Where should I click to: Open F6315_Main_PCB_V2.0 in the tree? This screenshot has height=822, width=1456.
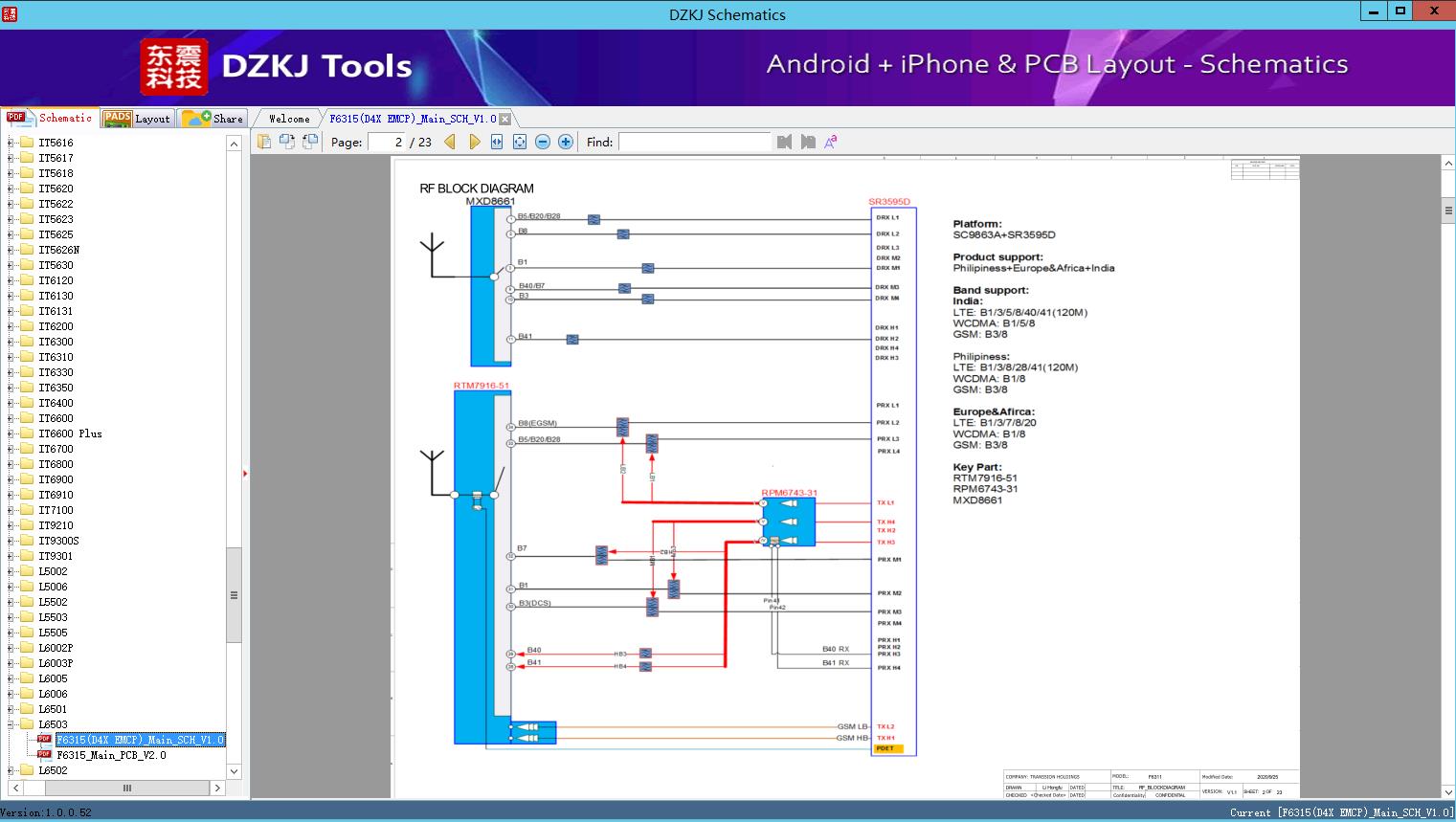[111, 755]
